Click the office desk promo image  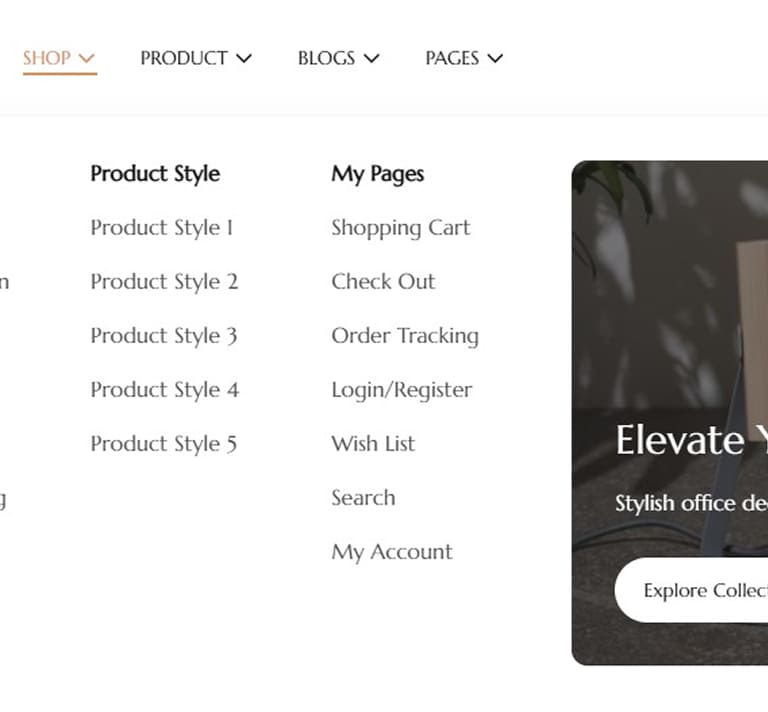tap(670, 300)
